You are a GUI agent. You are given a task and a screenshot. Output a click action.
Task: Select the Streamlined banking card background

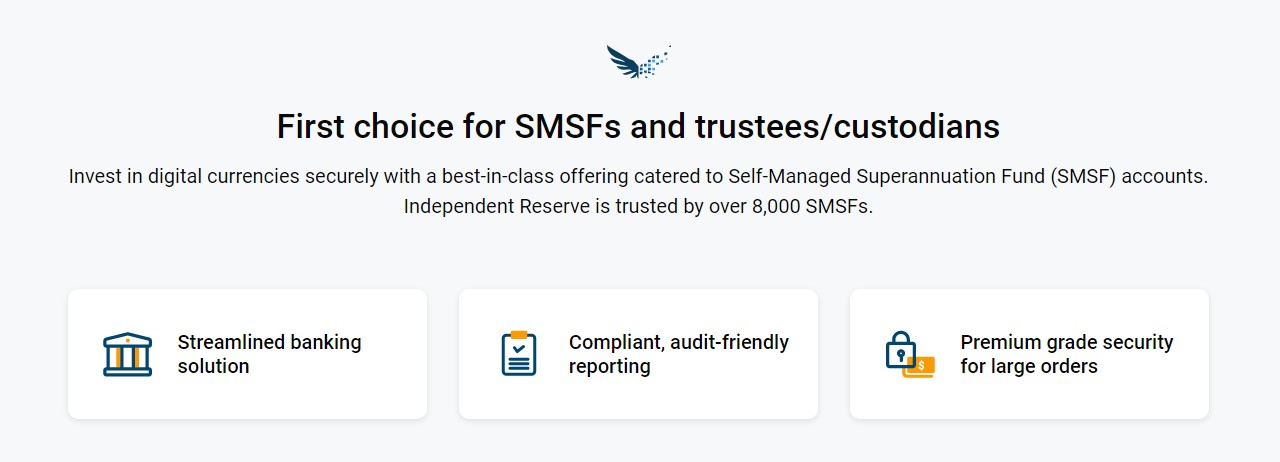click(247, 354)
